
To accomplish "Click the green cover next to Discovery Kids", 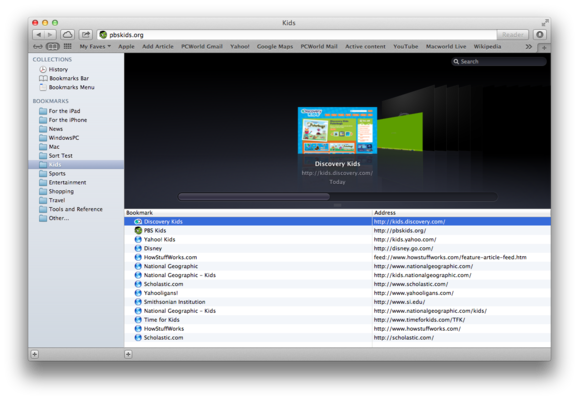I will coord(400,132).
